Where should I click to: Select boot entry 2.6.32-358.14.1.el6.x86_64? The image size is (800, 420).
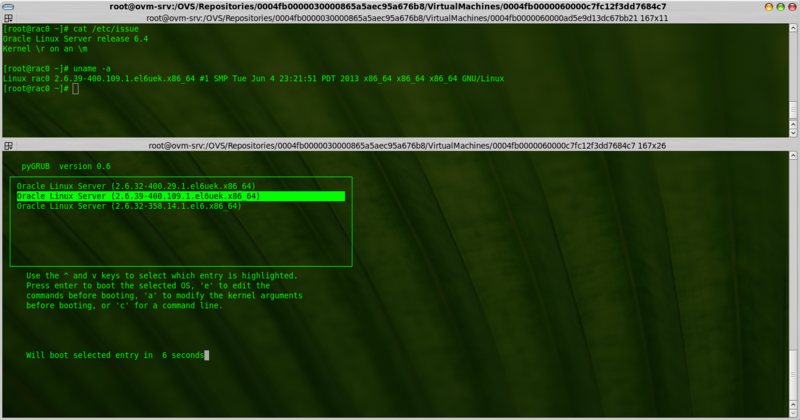pos(129,206)
